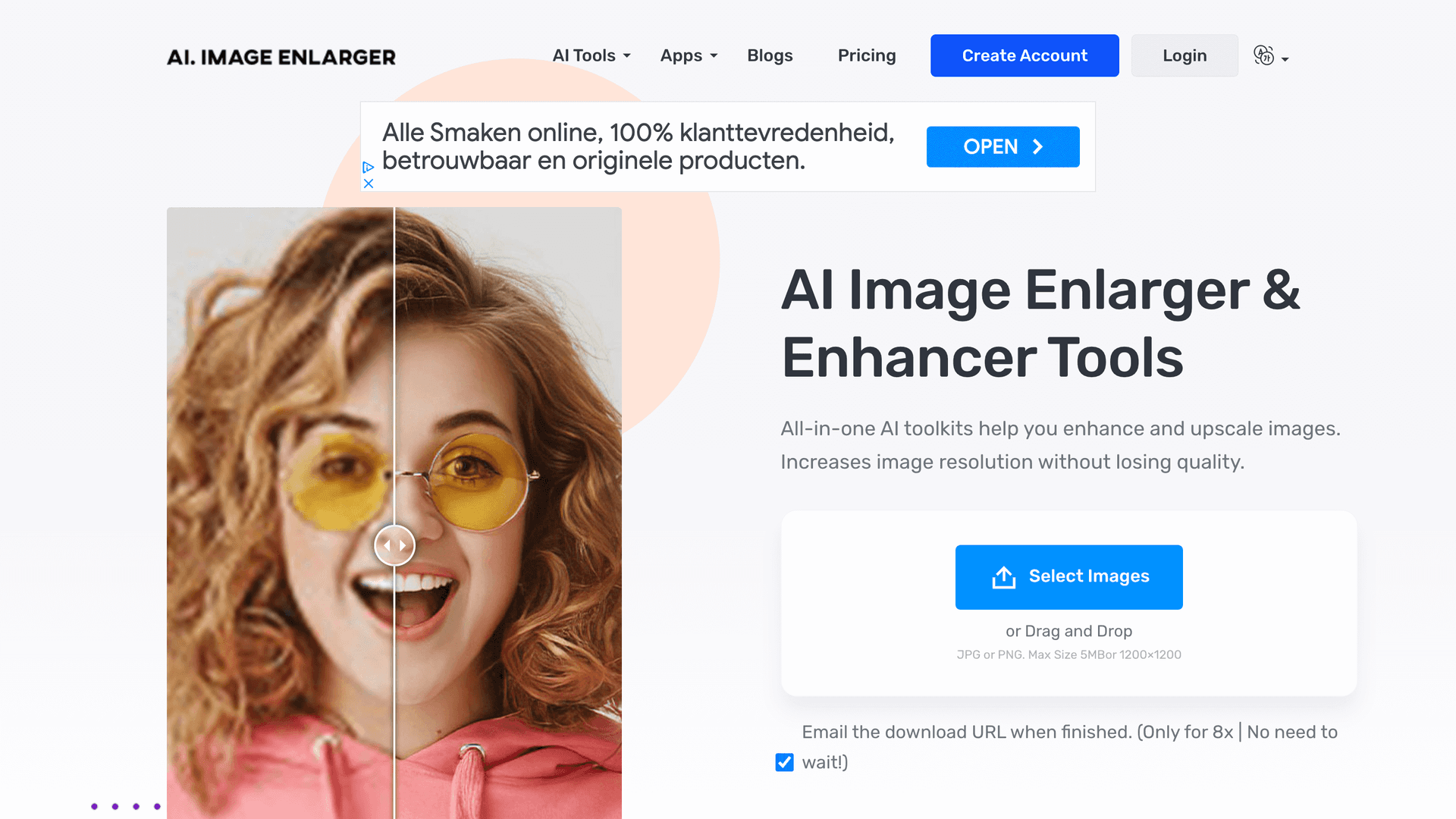Click the advertisement close X icon
This screenshot has width=1456, height=819.
368,183
